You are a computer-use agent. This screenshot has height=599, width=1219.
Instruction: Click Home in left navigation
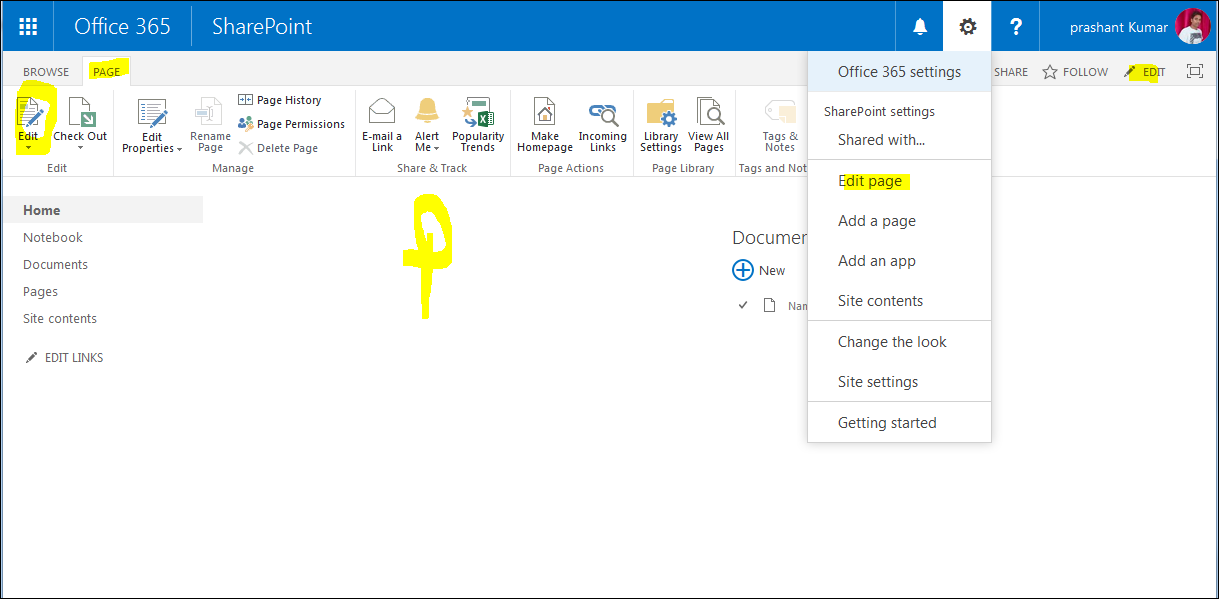coord(42,210)
